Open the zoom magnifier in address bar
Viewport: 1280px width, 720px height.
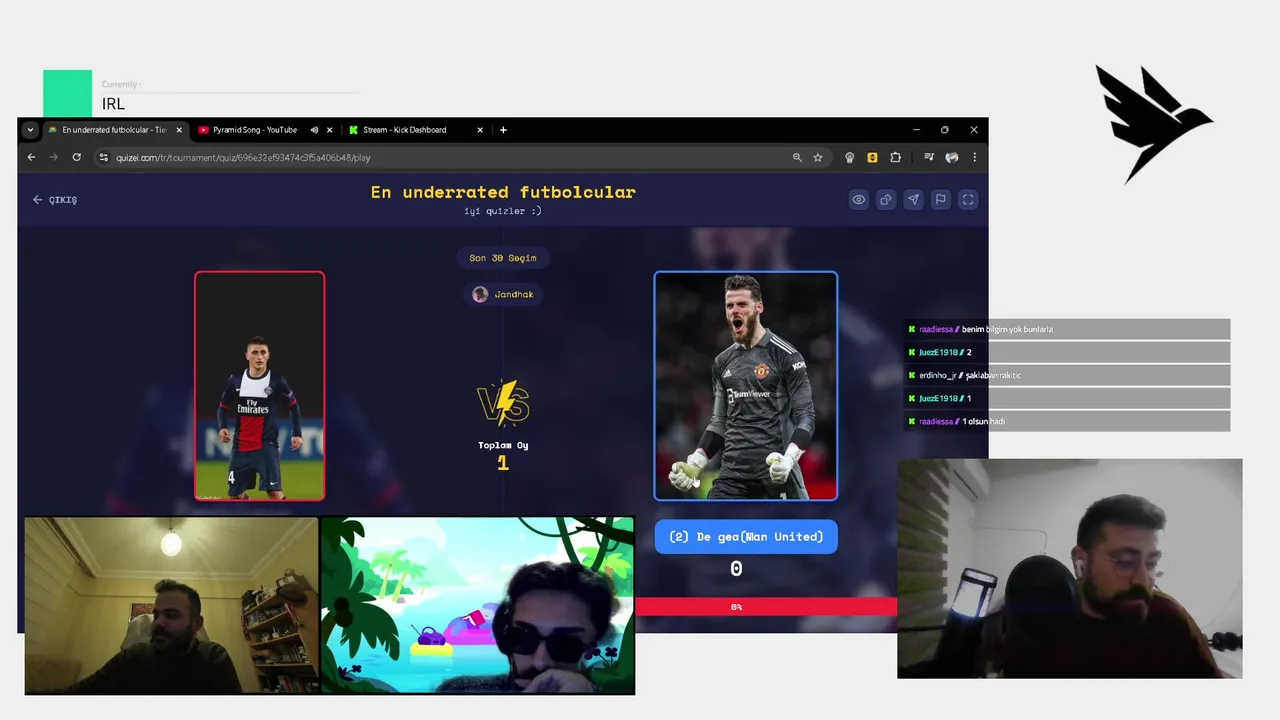coord(797,157)
